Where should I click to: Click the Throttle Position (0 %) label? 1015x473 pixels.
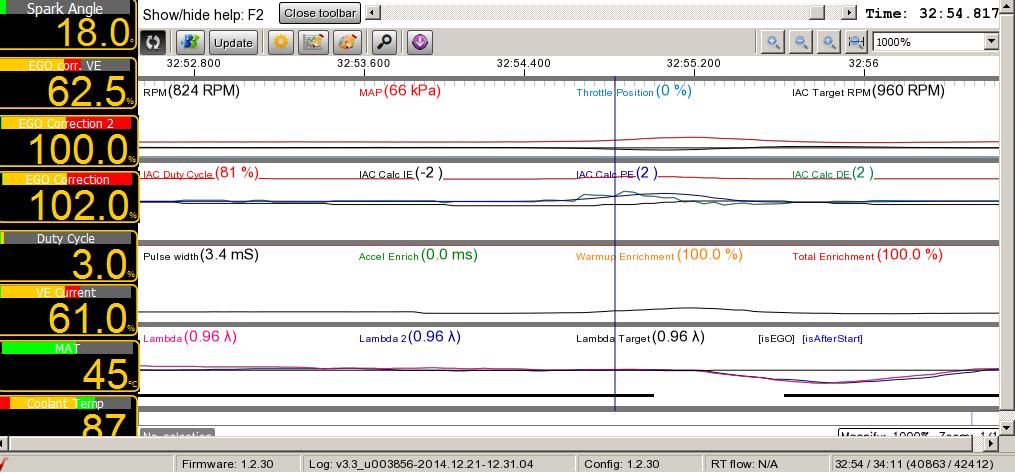(634, 91)
